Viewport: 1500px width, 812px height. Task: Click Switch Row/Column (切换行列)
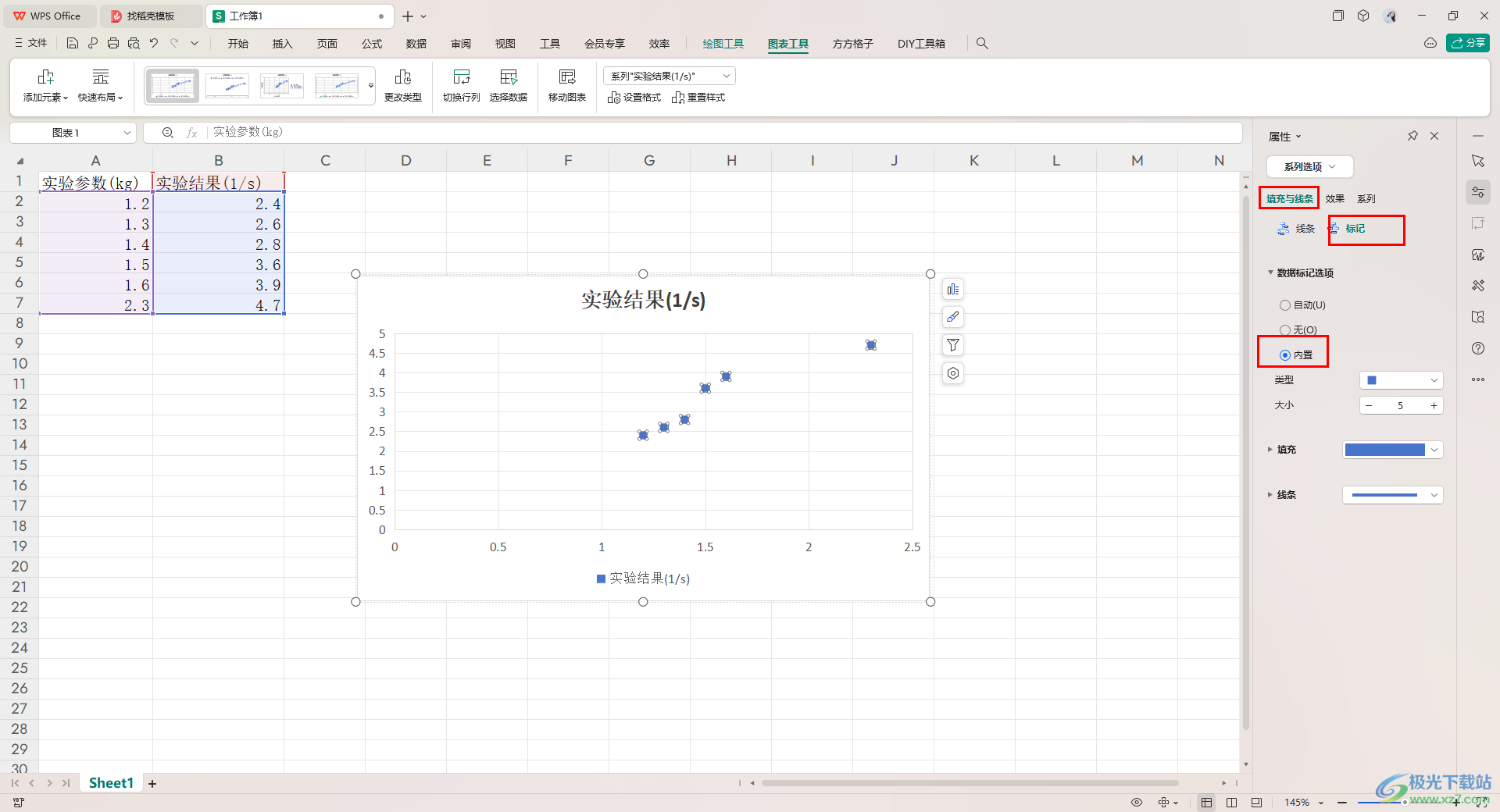coord(462,86)
